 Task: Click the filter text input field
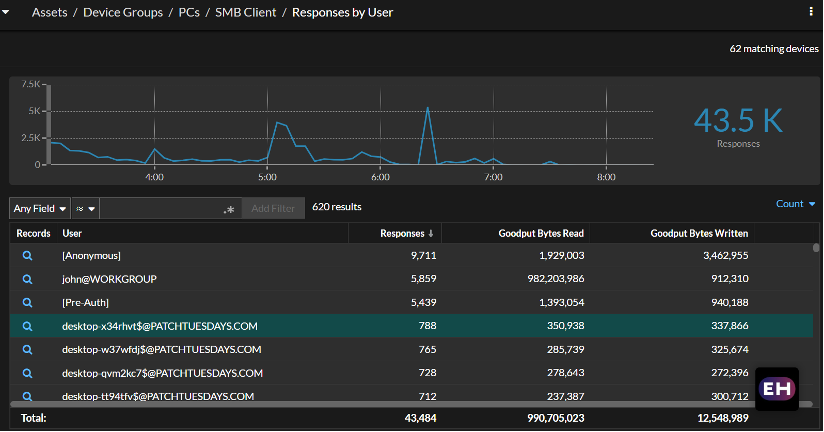(160, 208)
